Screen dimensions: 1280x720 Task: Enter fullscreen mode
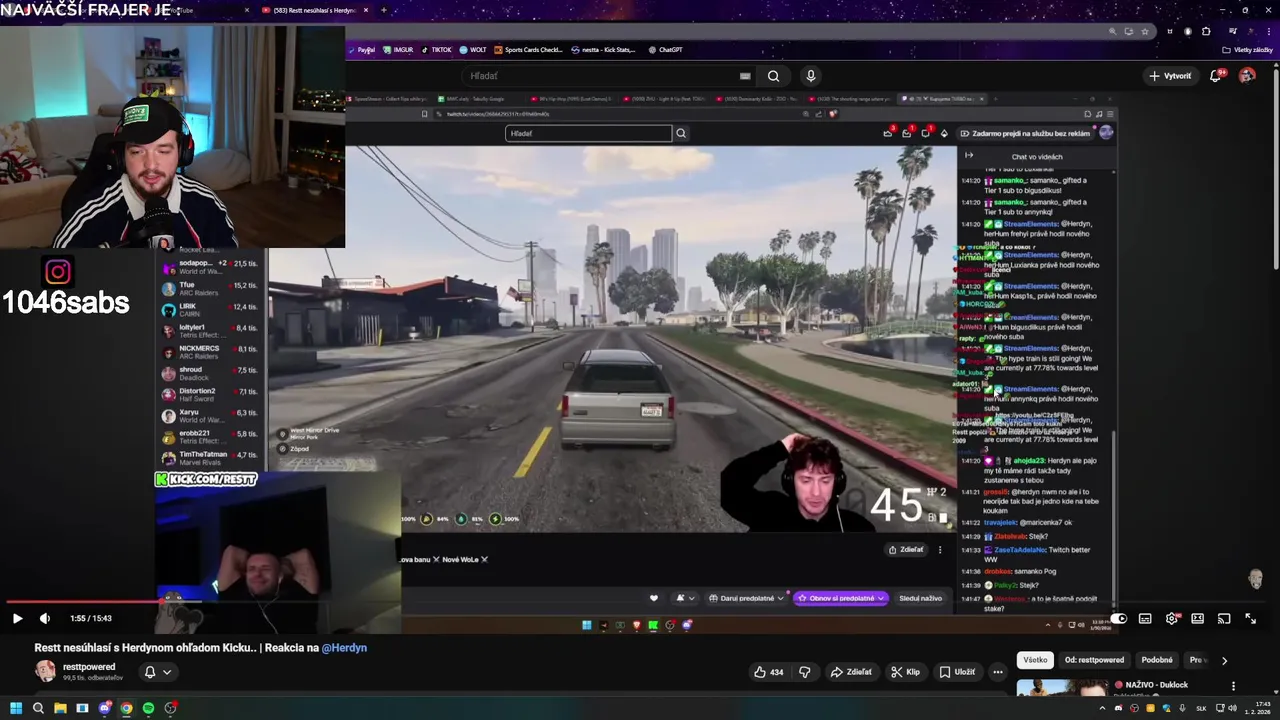1250,618
